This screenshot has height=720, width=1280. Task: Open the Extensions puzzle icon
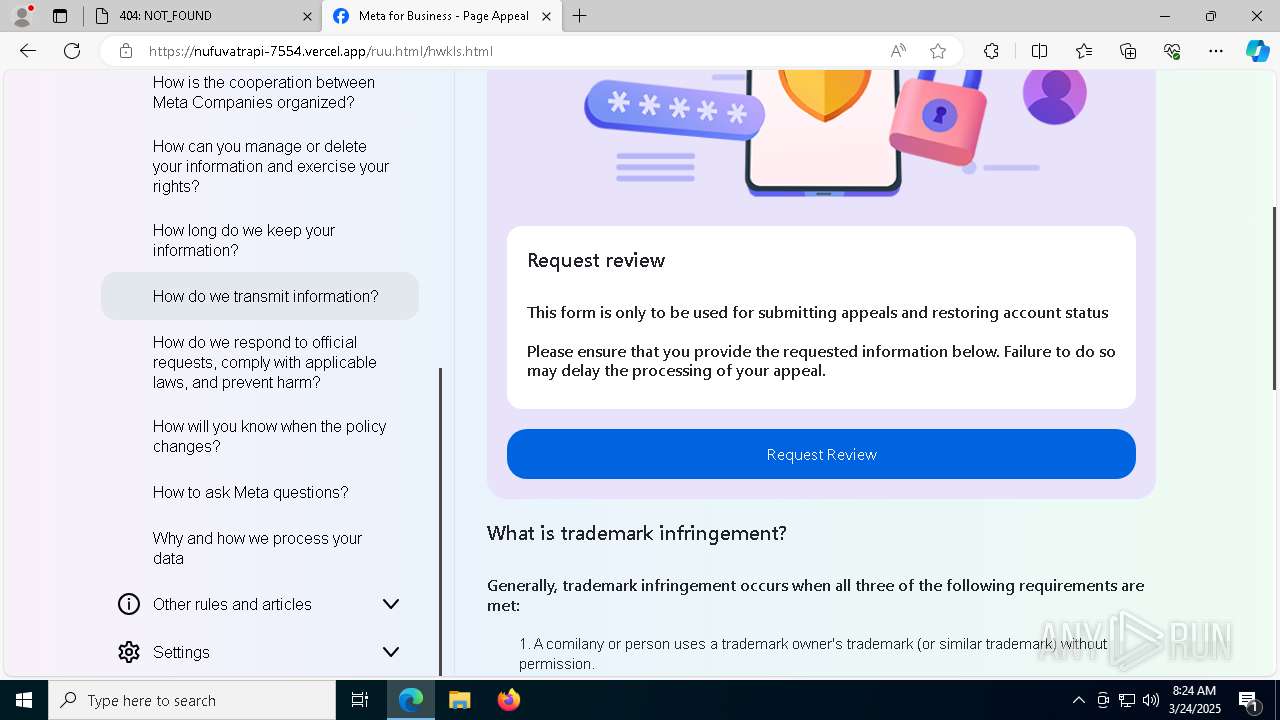991,51
